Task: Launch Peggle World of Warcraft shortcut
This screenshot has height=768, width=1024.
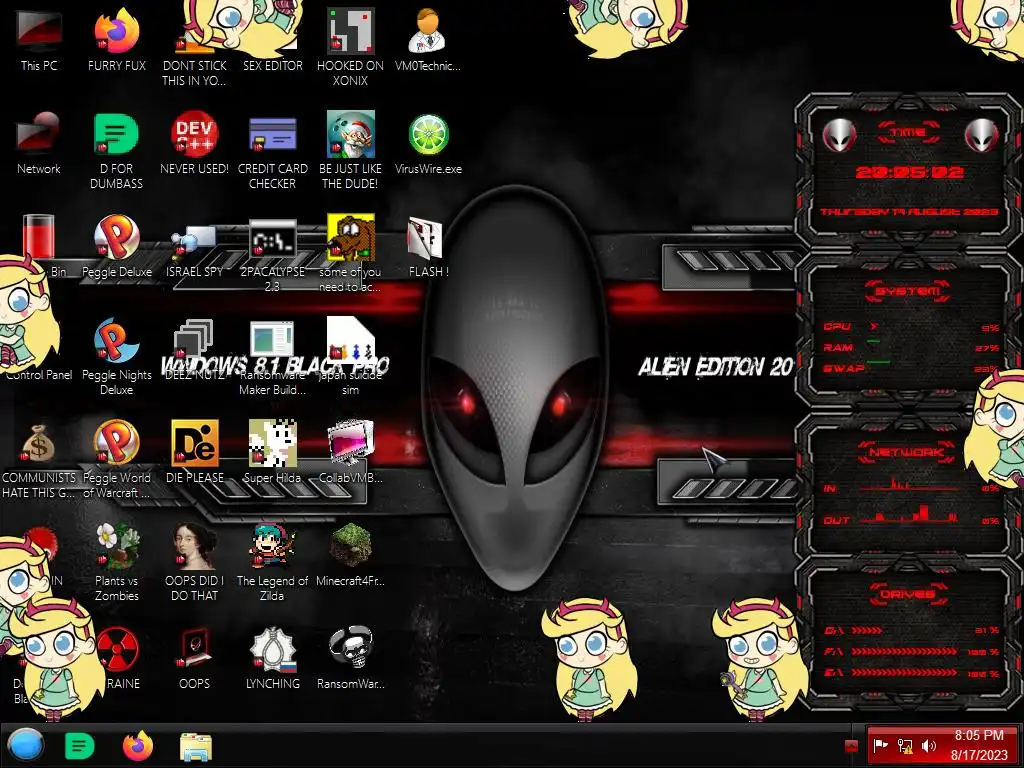Action: pyautogui.click(x=116, y=460)
